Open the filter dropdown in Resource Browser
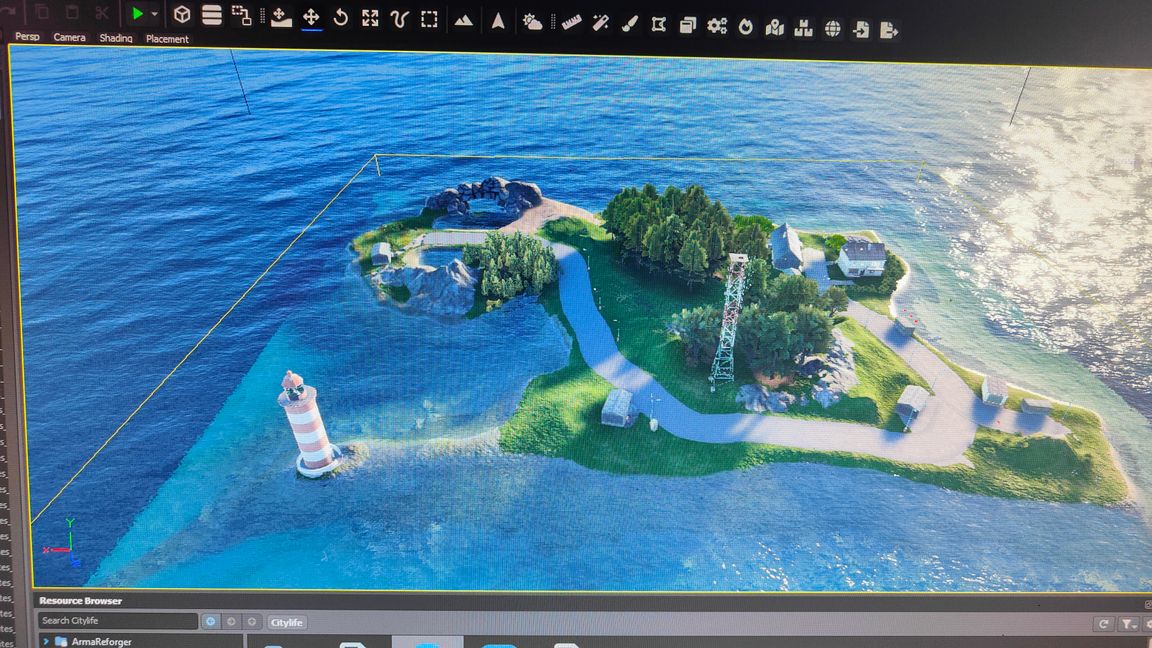Image resolution: width=1152 pixels, height=648 pixels. (x=1128, y=624)
